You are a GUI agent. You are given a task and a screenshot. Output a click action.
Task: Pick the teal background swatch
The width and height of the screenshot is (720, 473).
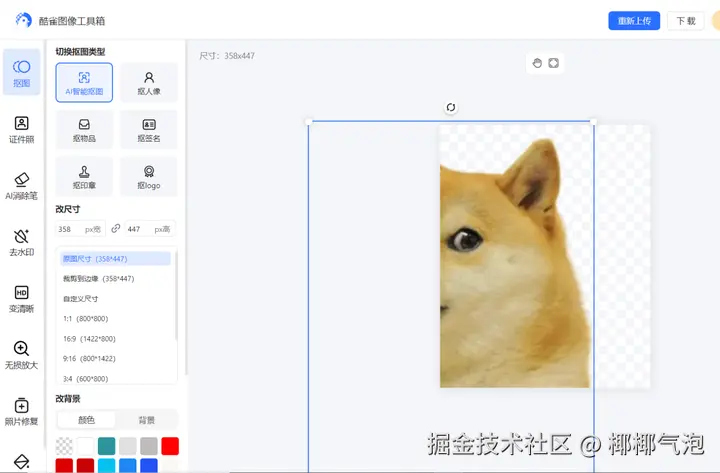pyautogui.click(x=107, y=446)
